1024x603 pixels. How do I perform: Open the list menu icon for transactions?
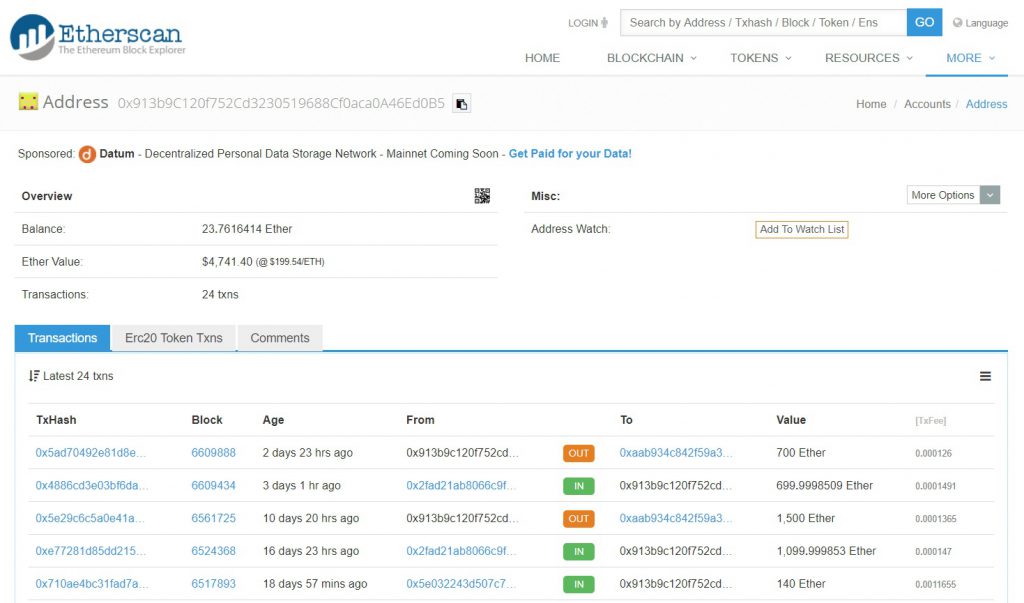point(985,376)
